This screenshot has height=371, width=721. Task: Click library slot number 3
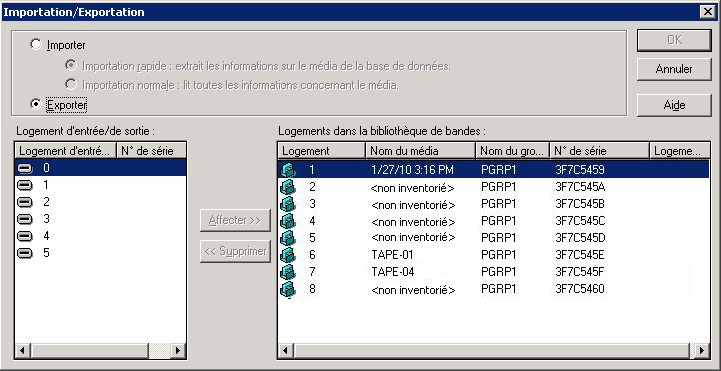312,204
